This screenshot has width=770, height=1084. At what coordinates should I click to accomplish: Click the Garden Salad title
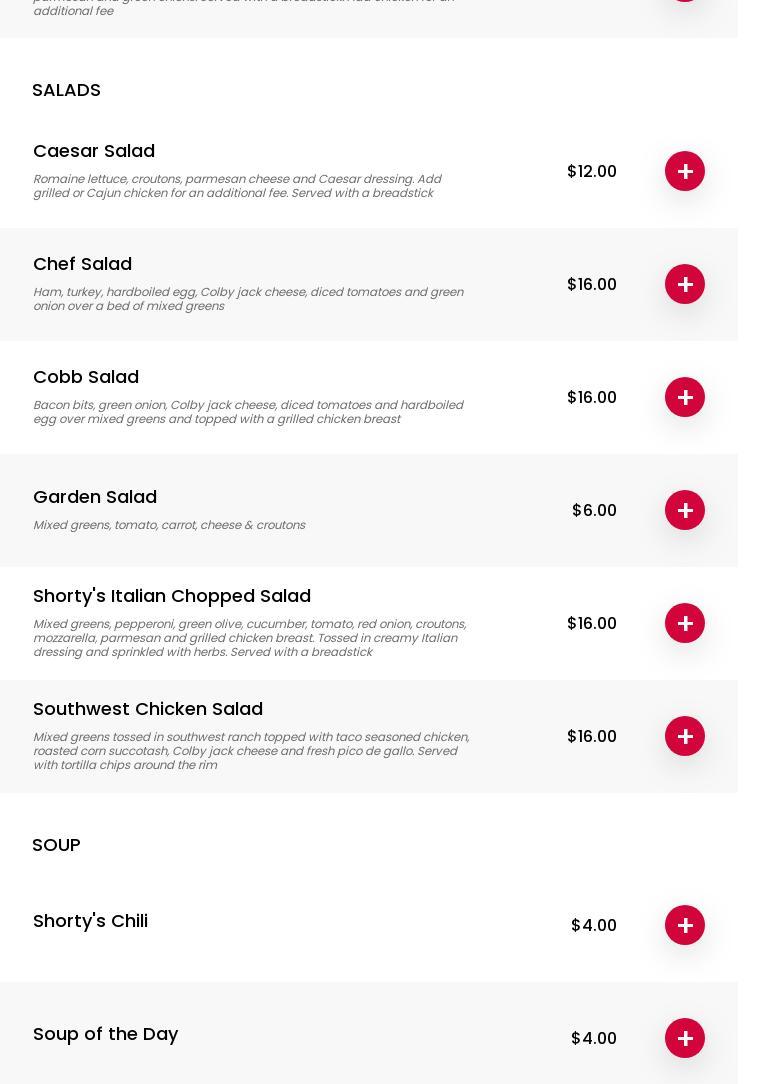(x=95, y=497)
